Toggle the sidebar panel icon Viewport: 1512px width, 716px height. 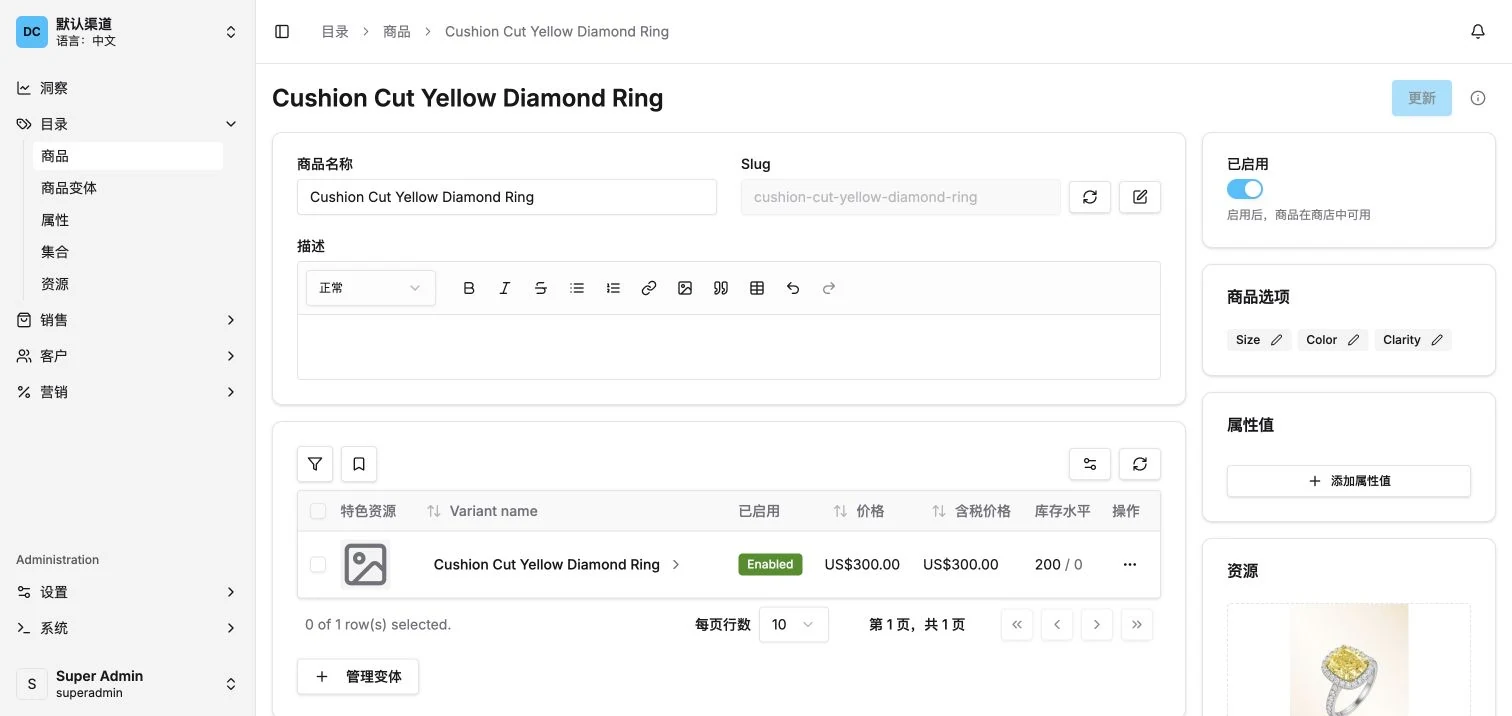pyautogui.click(x=282, y=32)
